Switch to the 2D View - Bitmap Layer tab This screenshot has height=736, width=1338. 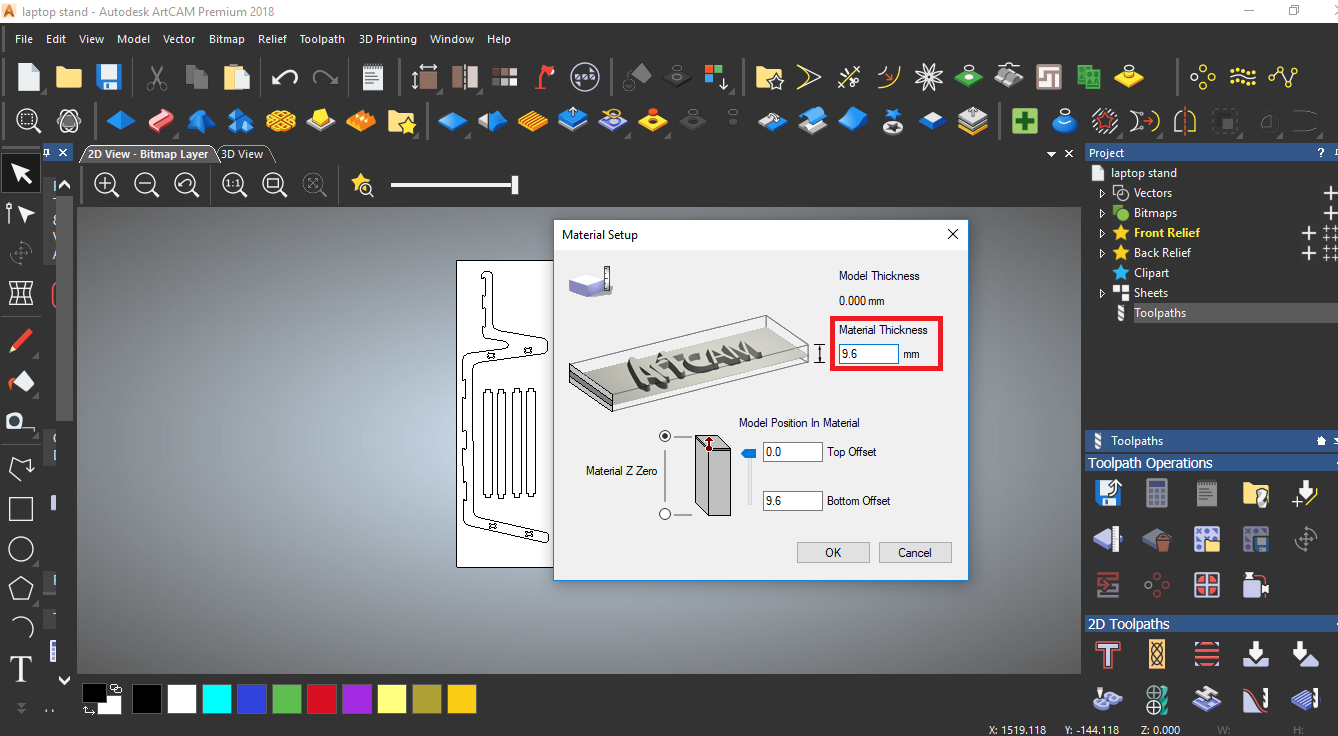coord(148,154)
